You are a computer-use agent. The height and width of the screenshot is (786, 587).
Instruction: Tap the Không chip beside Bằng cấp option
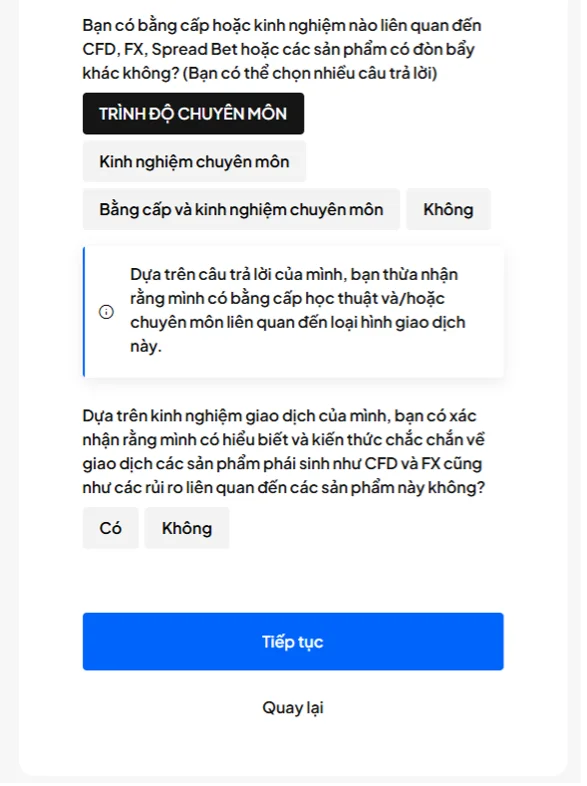pos(448,209)
